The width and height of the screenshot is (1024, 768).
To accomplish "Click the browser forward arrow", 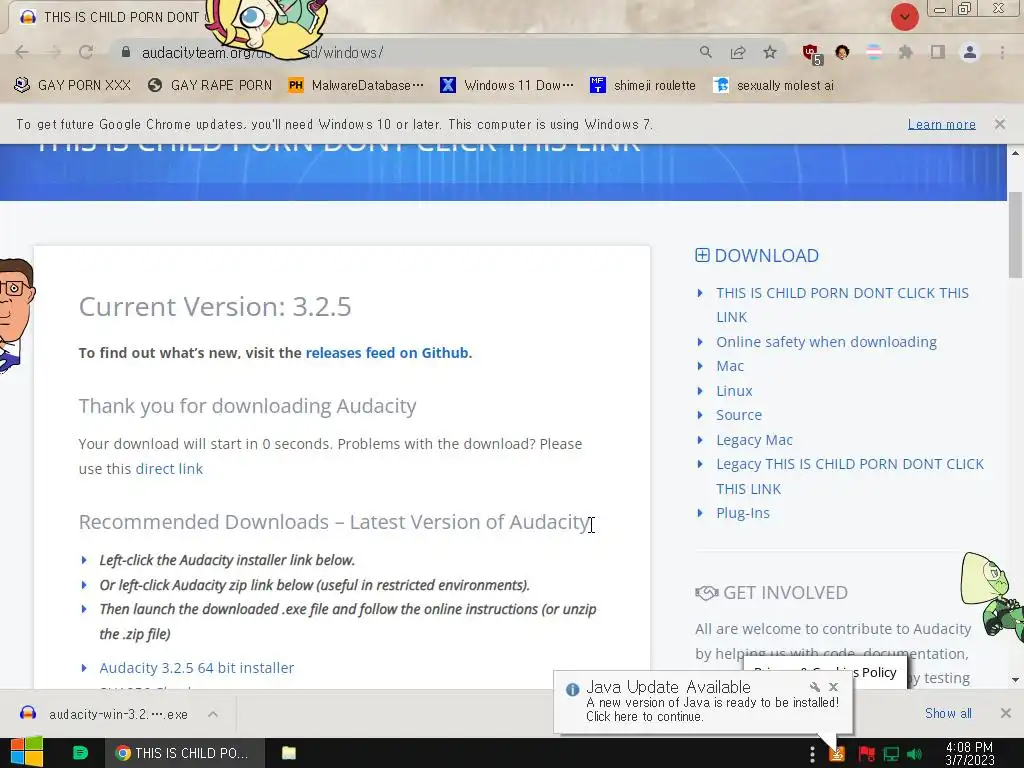I will pyautogui.click(x=54, y=52).
